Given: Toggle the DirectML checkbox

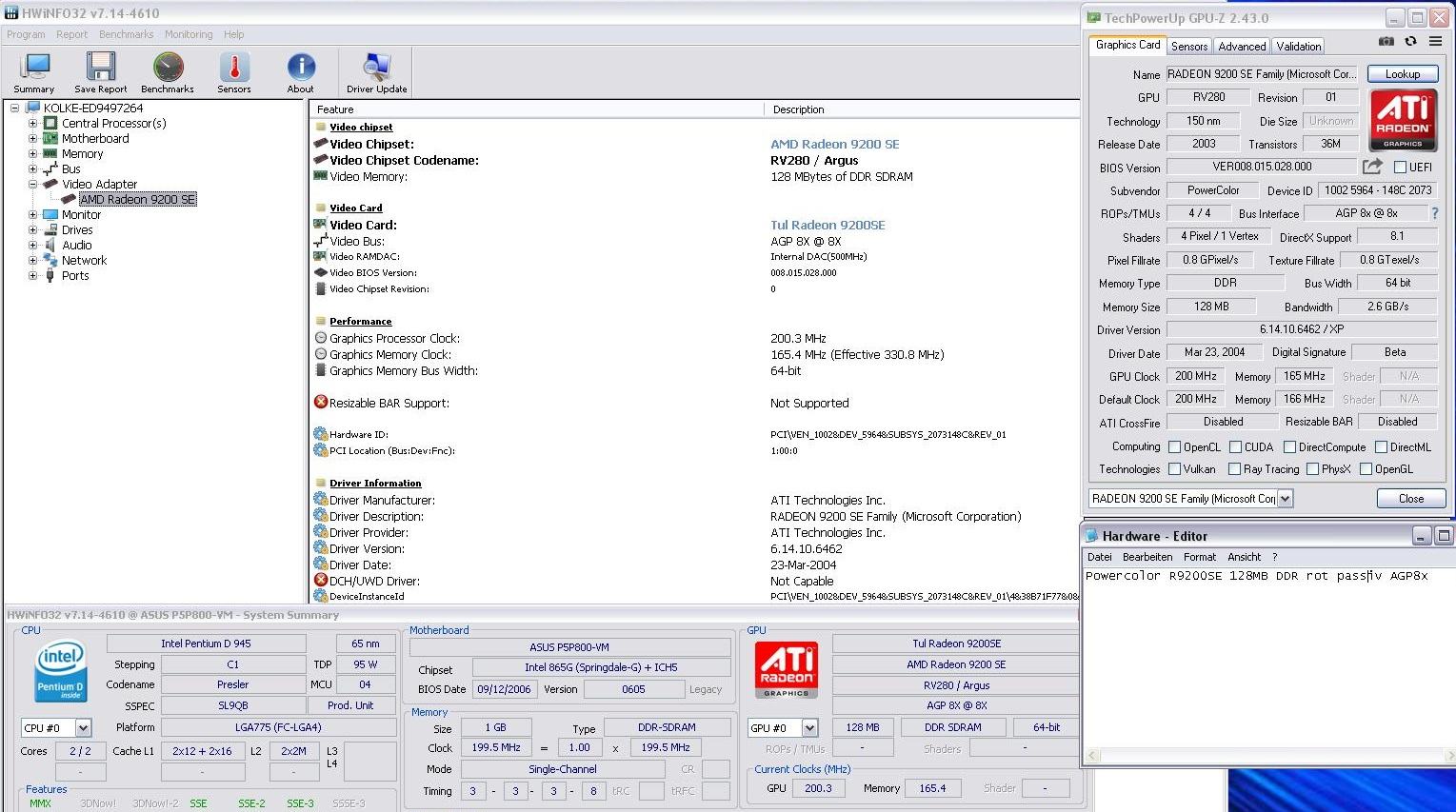Looking at the screenshot, I should [1380, 446].
